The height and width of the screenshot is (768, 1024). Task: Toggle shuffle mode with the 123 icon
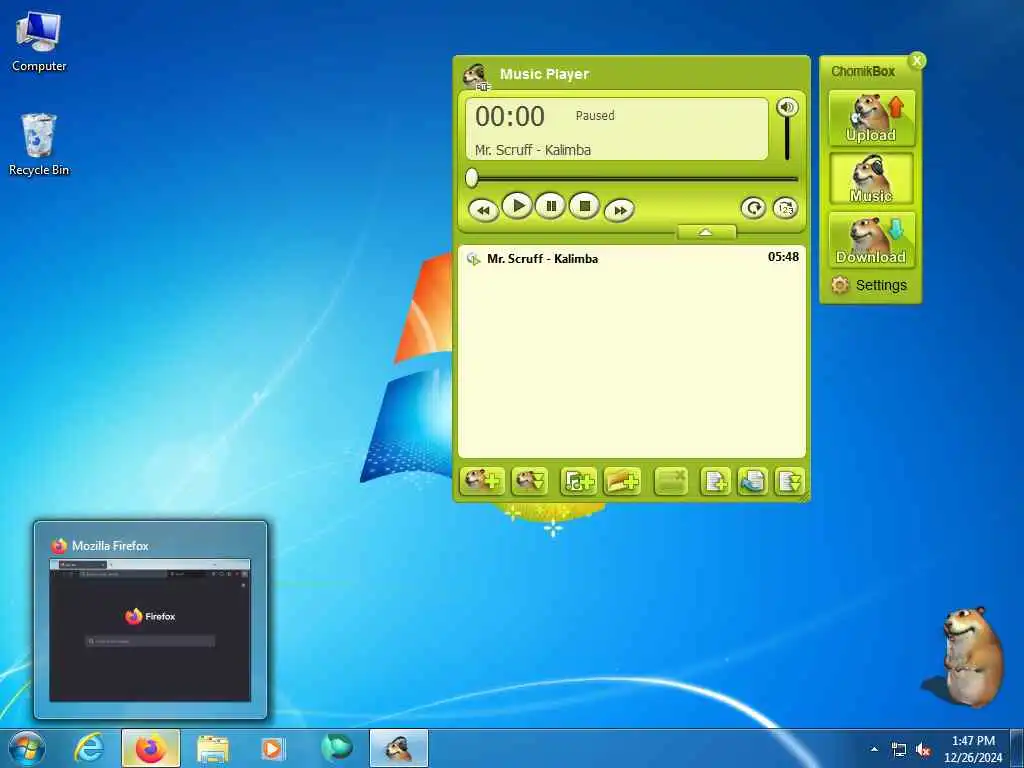point(786,208)
